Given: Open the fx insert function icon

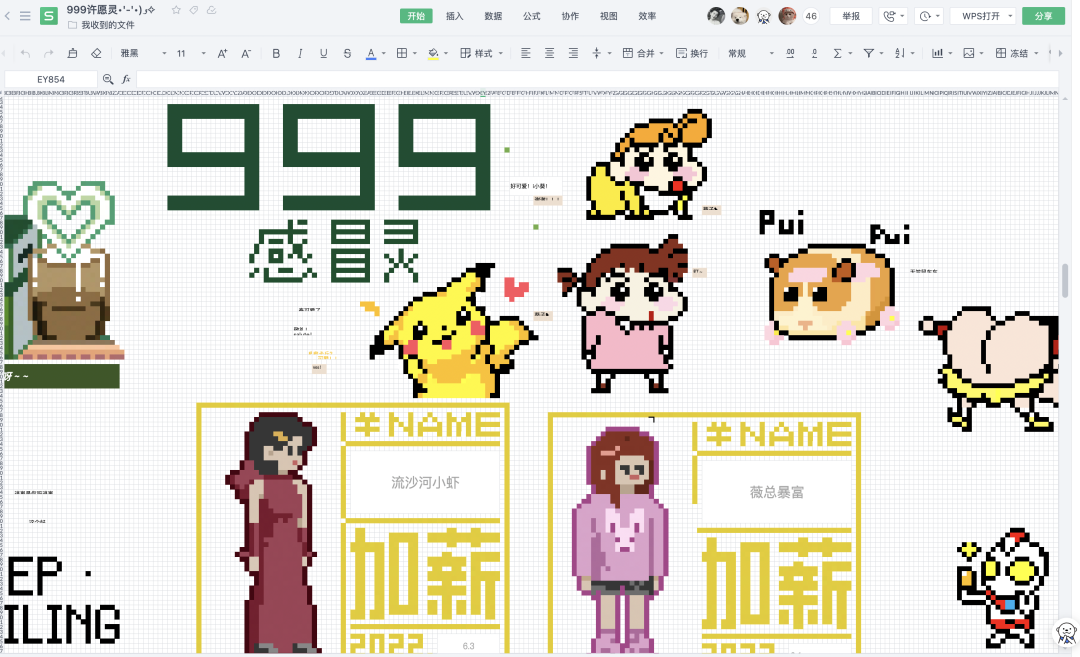Looking at the screenshot, I should pyautogui.click(x=126, y=79).
